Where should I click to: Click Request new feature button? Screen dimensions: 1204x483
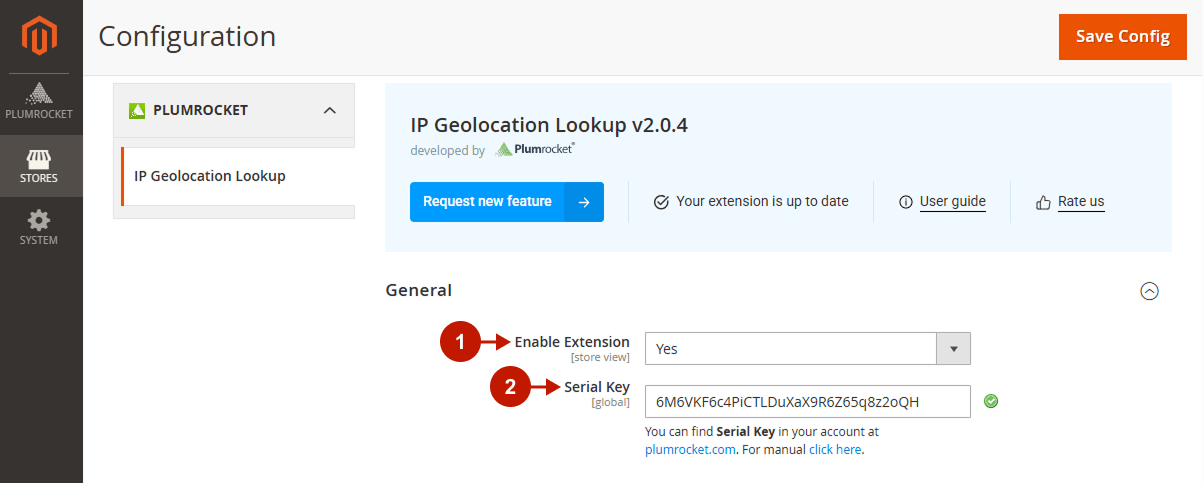507,202
